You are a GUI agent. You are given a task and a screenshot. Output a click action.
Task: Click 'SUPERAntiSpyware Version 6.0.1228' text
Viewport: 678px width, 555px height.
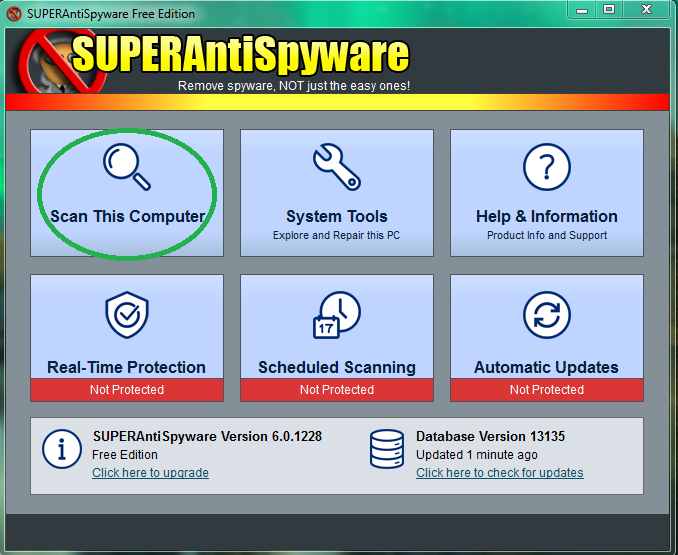(208, 436)
